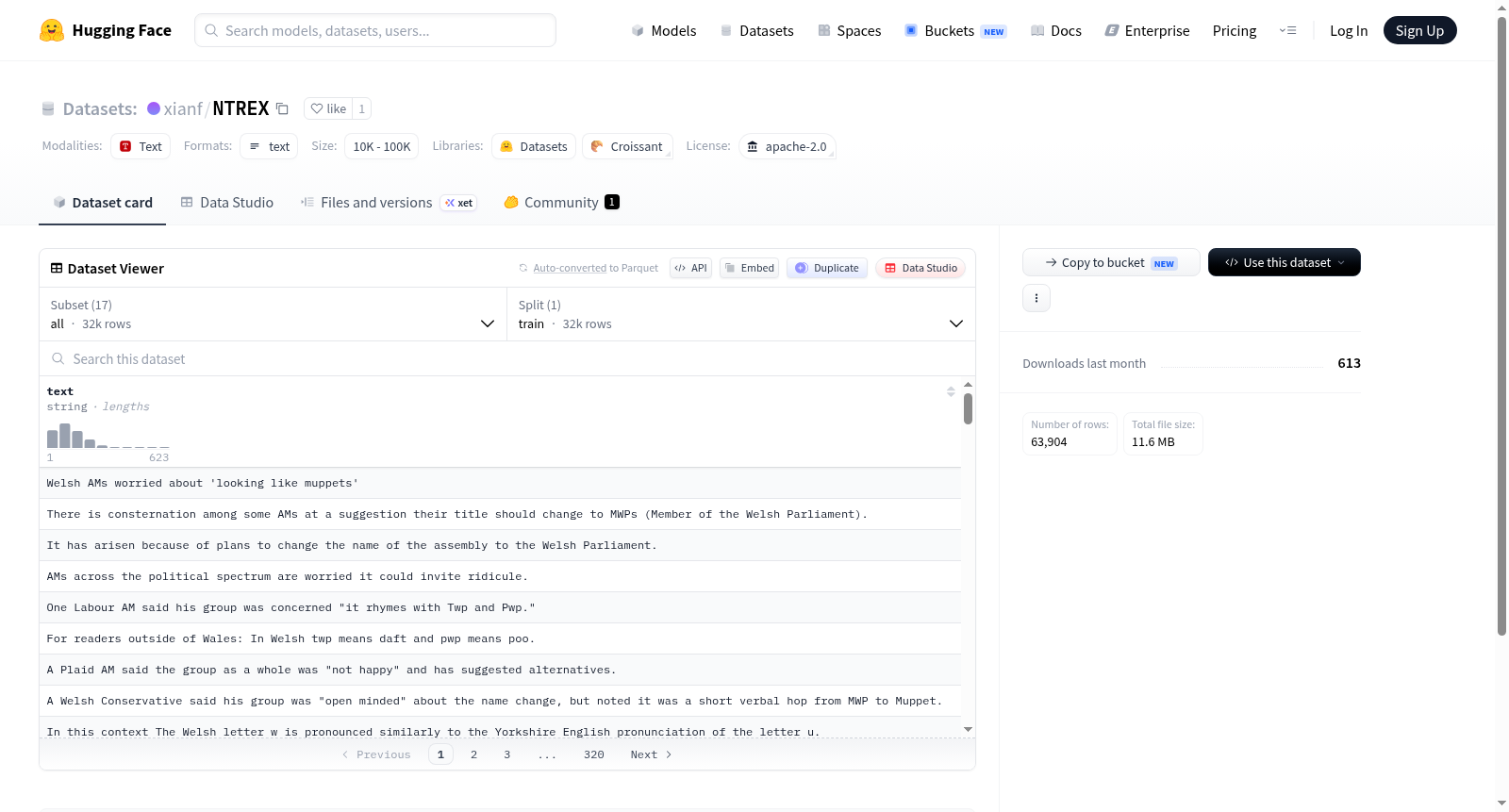Open the Files and versions tab
Viewport: 1509px width, 812px height.
coord(389,202)
